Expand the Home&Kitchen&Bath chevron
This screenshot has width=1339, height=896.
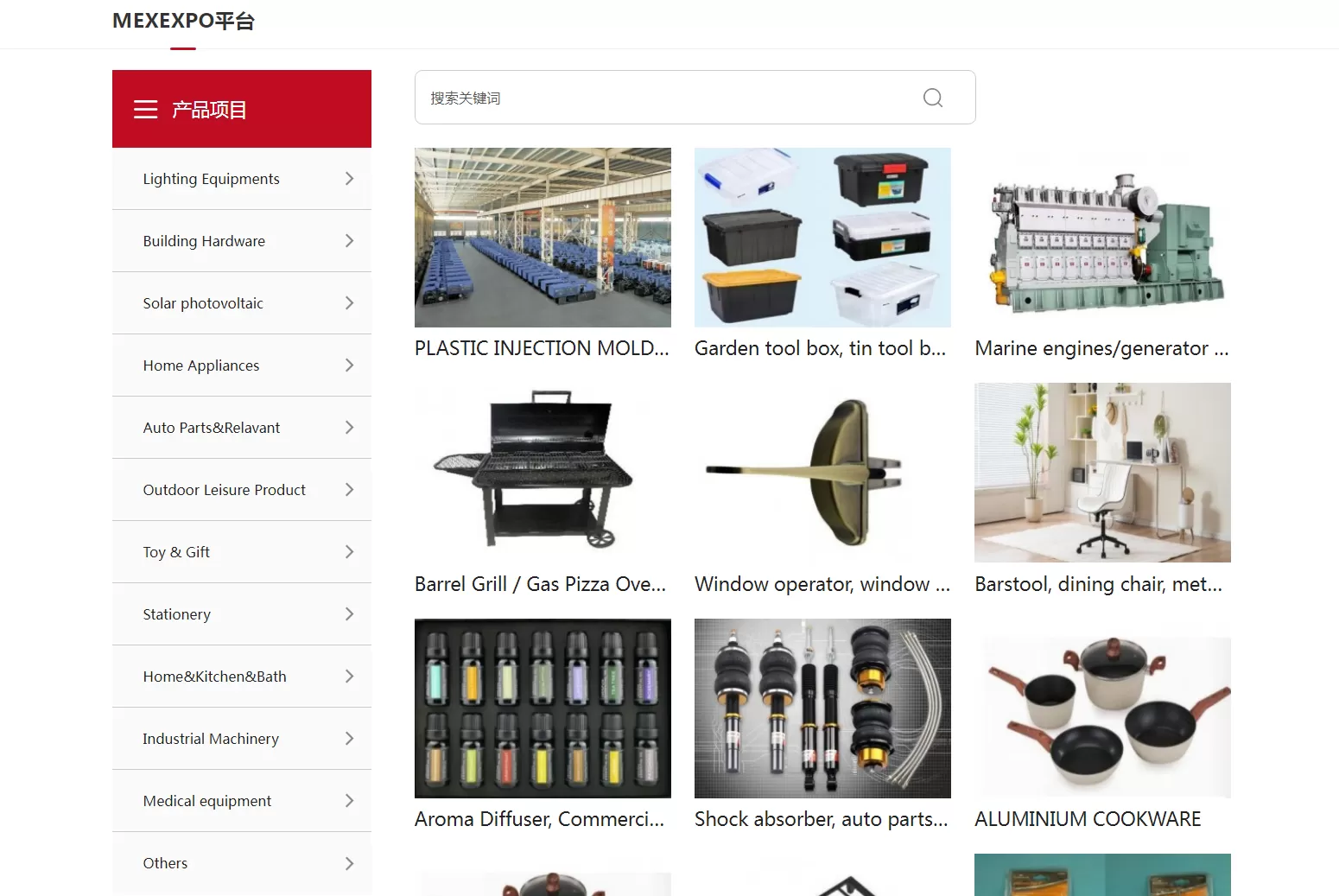tap(349, 677)
